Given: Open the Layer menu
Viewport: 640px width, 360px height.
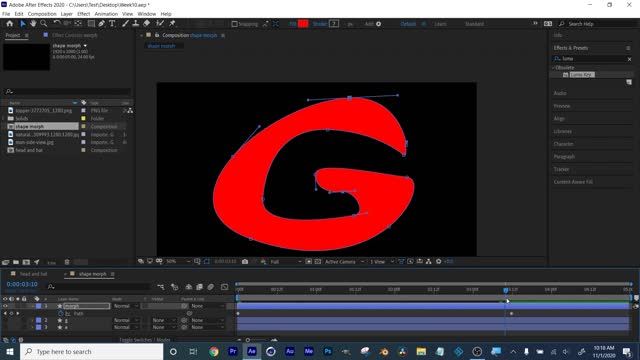Looking at the screenshot, I should point(67,14).
